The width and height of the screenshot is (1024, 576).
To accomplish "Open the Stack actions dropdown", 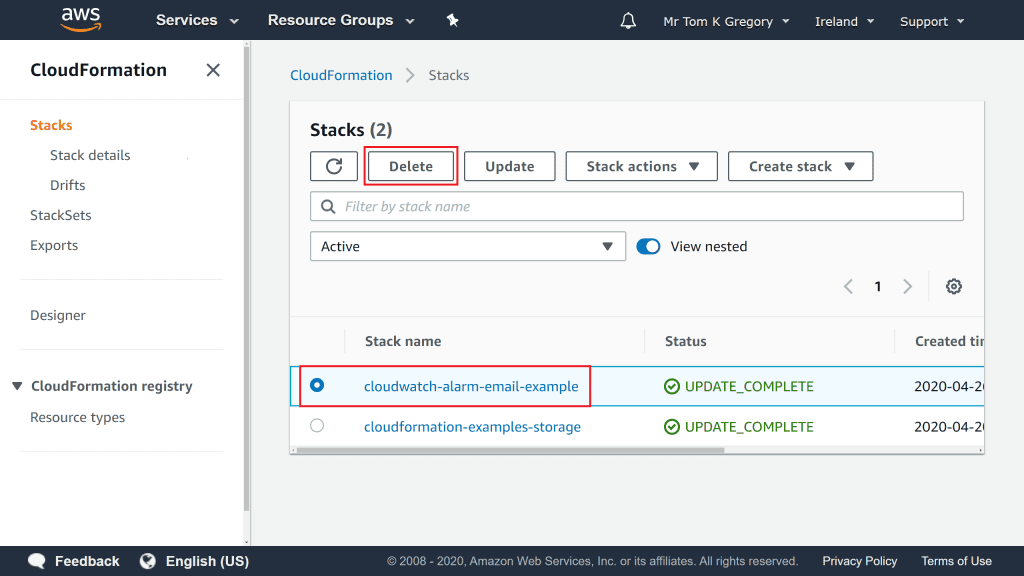I will pos(641,166).
